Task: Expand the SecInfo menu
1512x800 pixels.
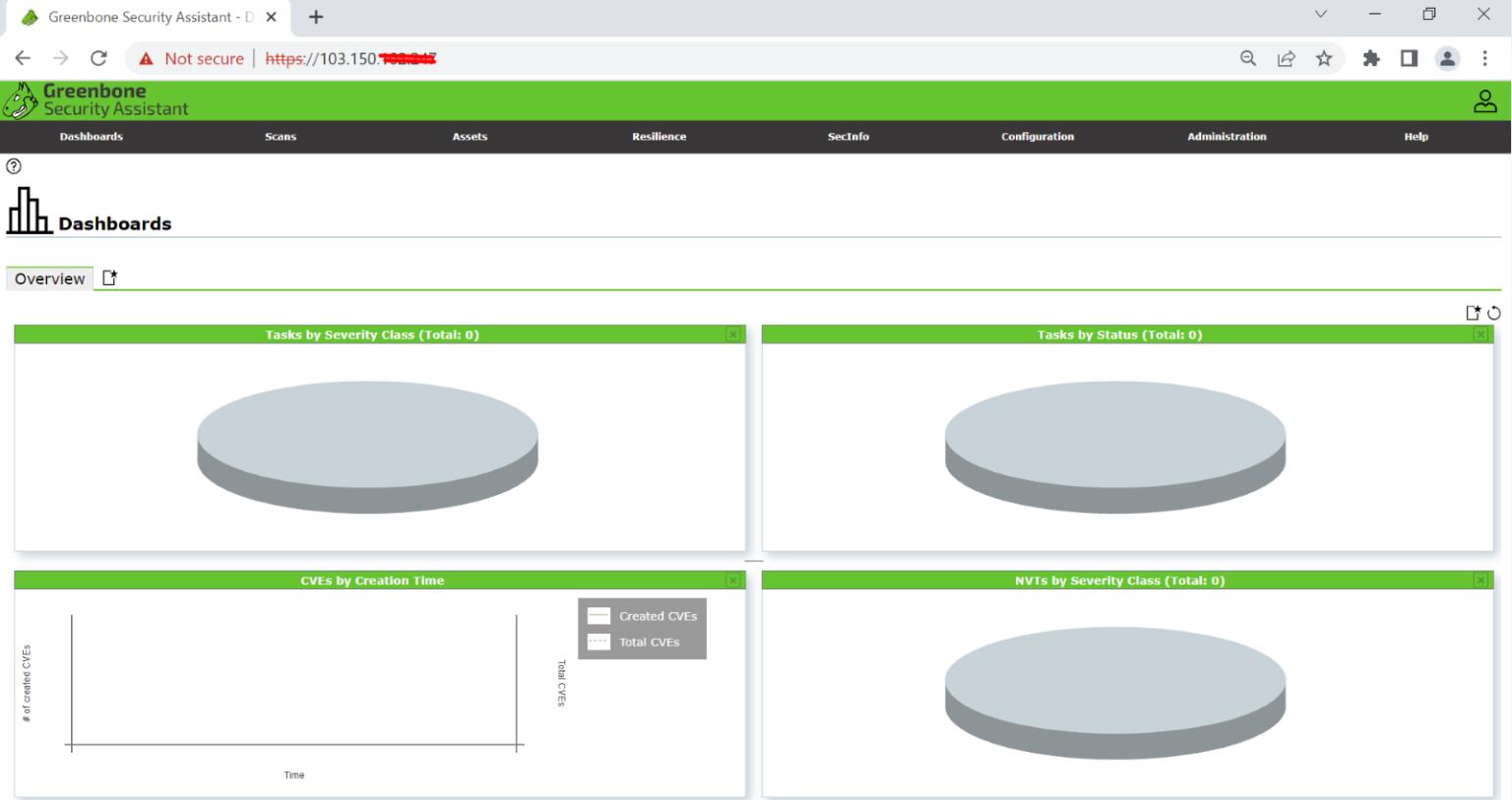Action: 849,137
